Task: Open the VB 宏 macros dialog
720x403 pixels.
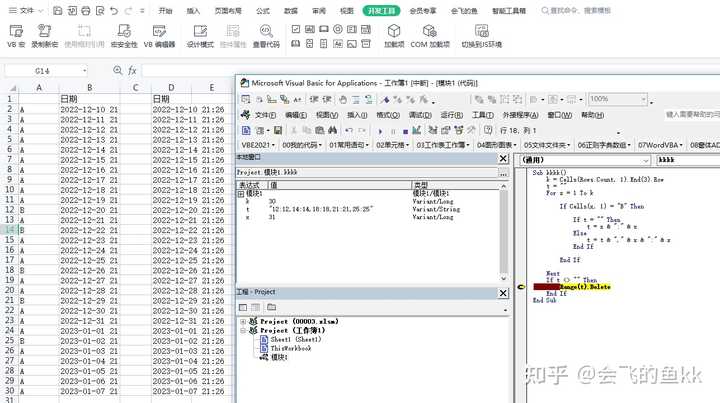Action: 16,36
